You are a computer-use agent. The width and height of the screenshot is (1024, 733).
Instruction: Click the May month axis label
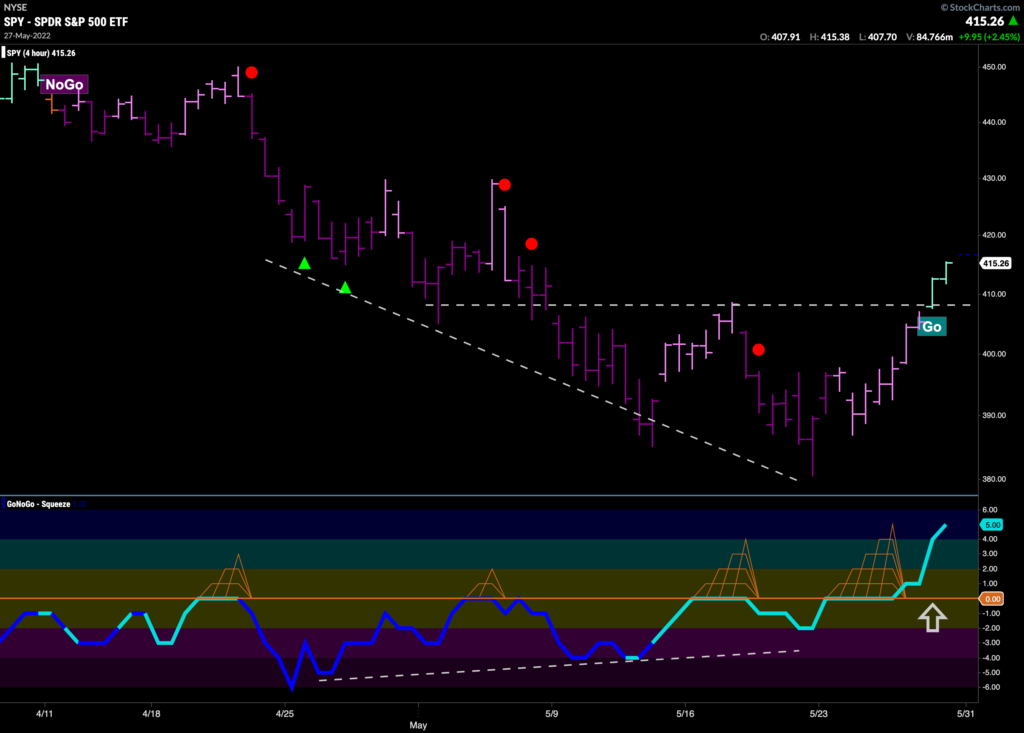tap(418, 725)
